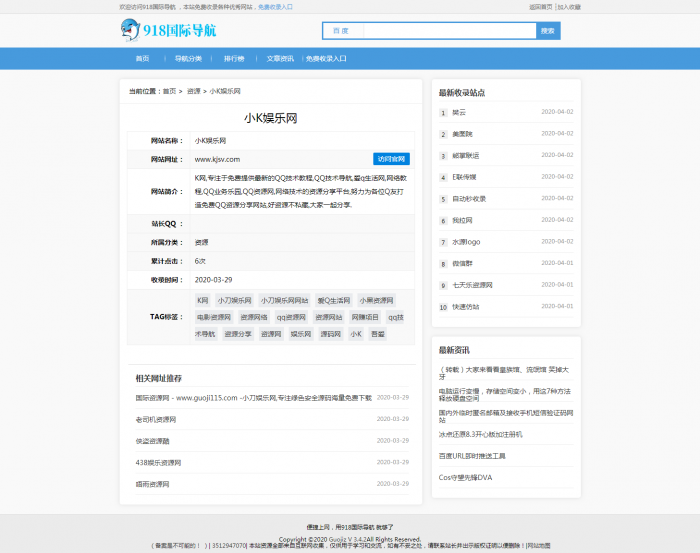Click the search text input field
700x553 pixels.
point(445,31)
